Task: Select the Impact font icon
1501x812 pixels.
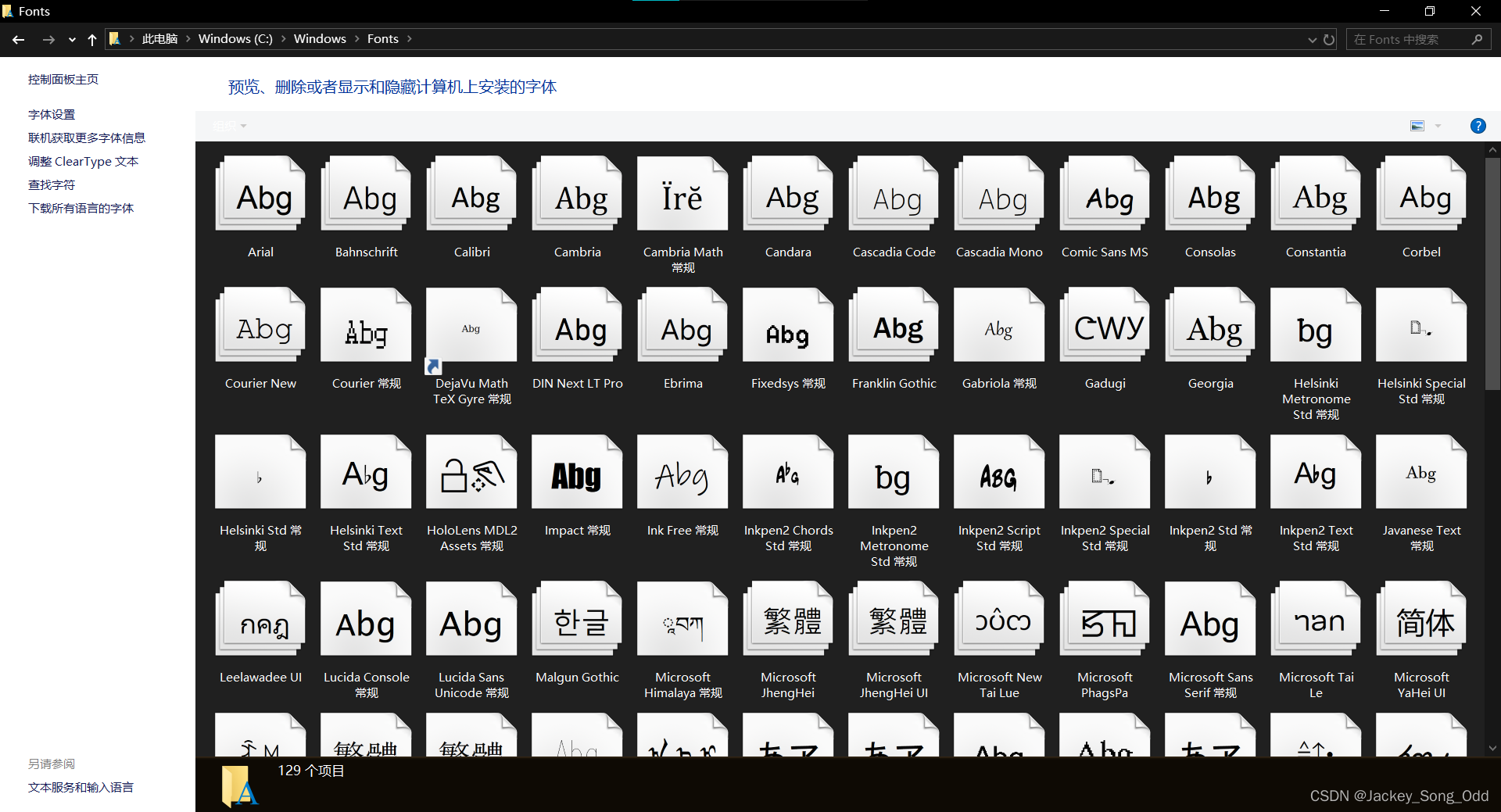Action: point(577,471)
